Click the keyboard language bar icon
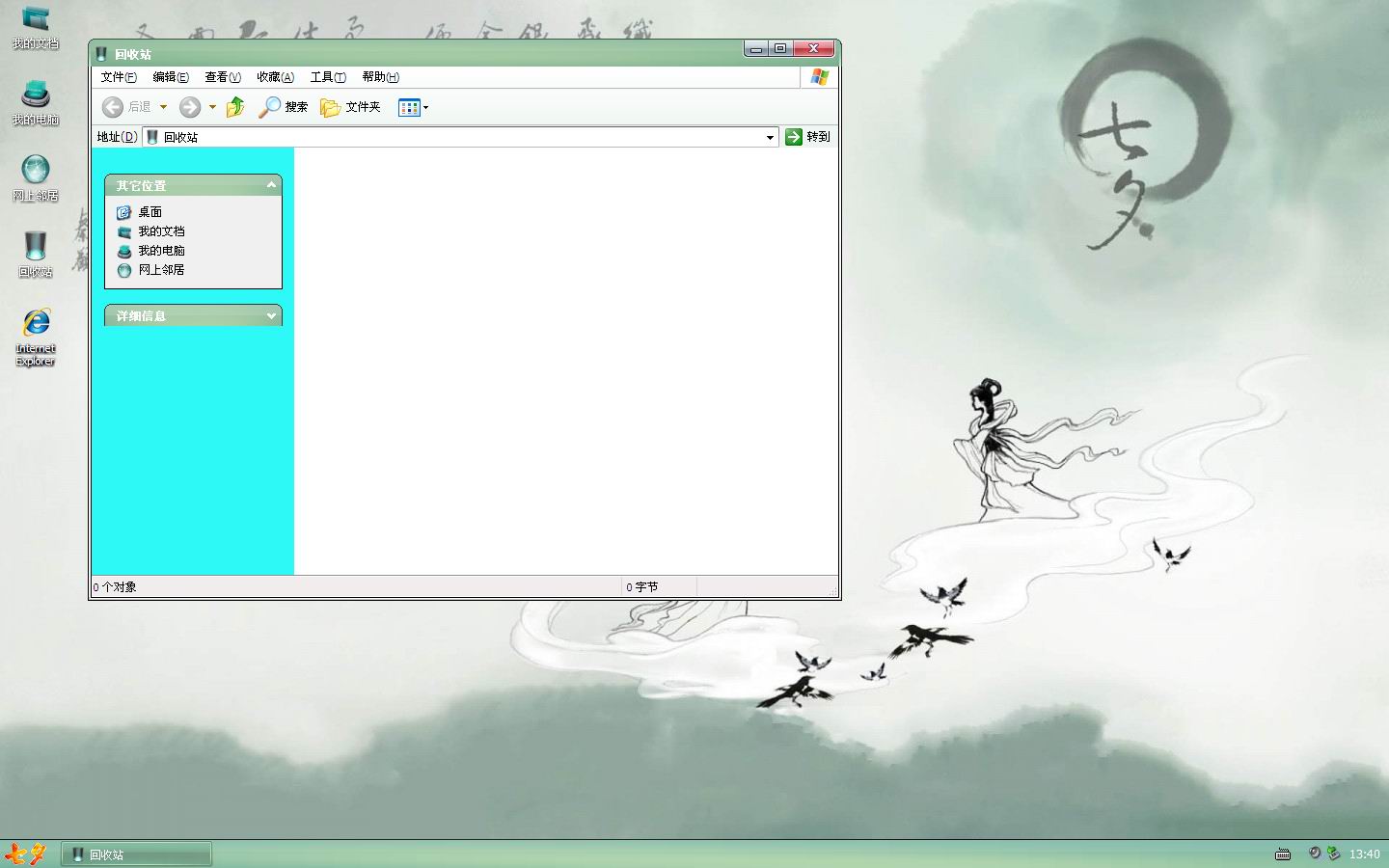The image size is (1389, 868). pos(1283,854)
